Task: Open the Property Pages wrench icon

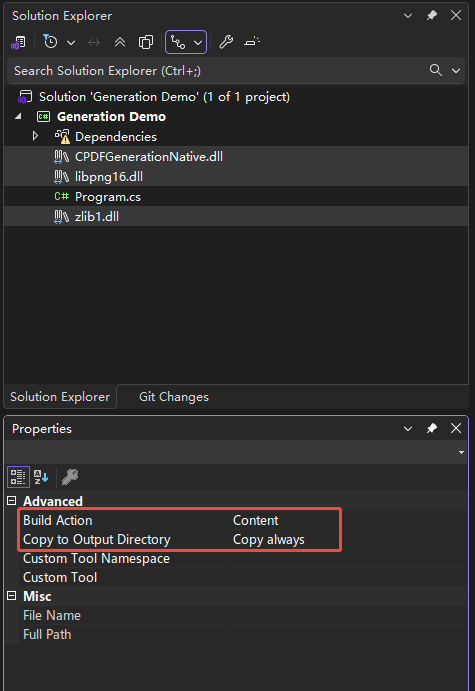Action: (x=70, y=477)
